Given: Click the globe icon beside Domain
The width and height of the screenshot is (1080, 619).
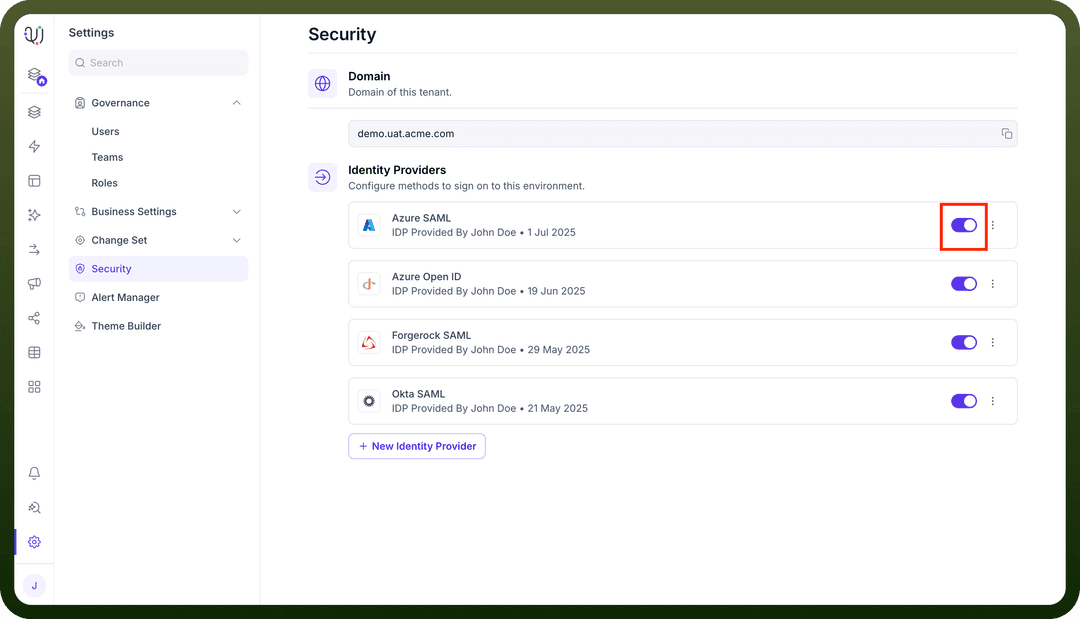Looking at the screenshot, I should (x=322, y=83).
